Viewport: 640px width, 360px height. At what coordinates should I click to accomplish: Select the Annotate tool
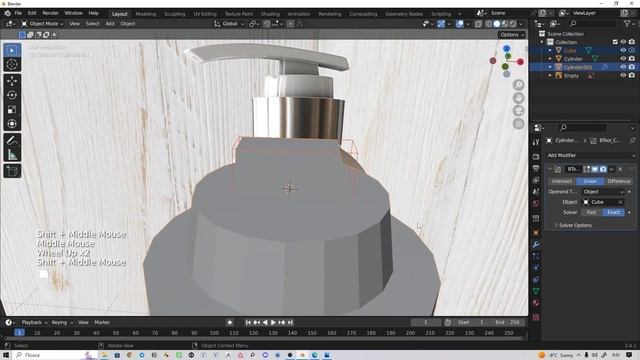click(x=12, y=140)
